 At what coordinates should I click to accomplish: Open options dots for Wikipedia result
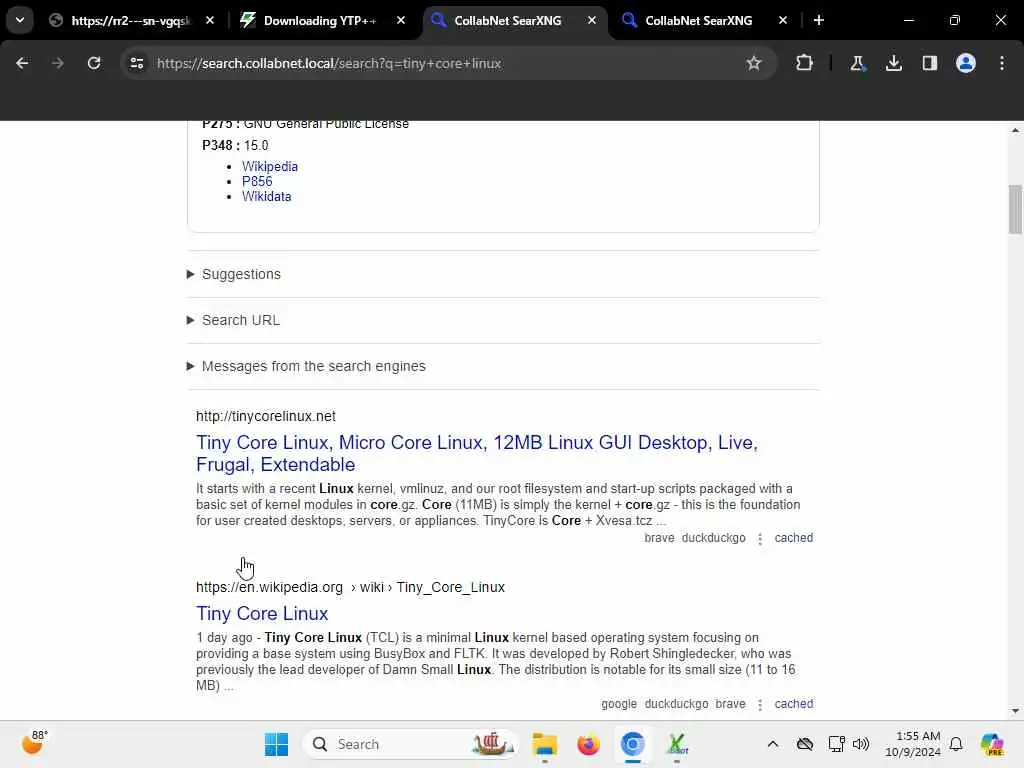tap(760, 705)
